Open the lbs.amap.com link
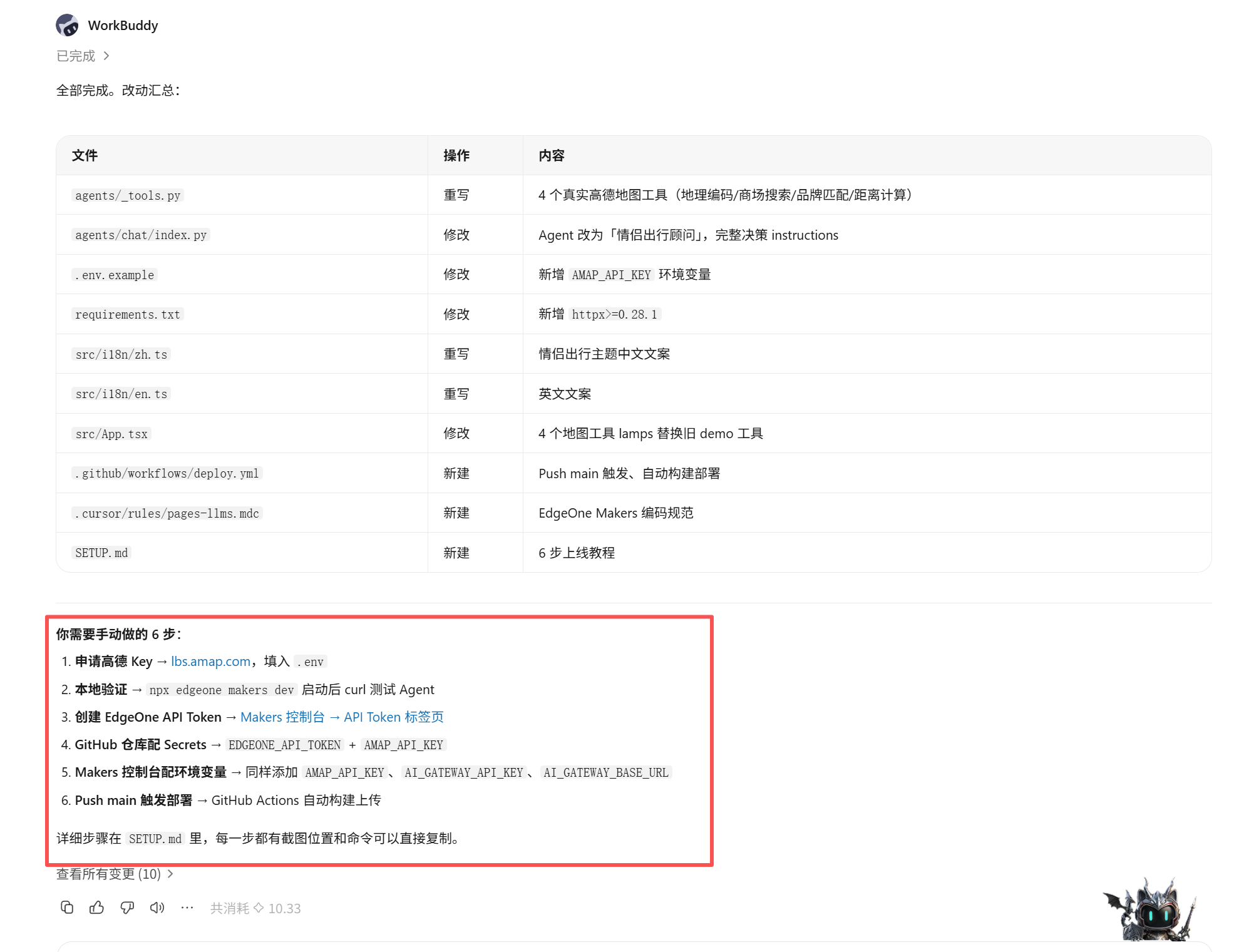This screenshot has height=952, width=1234. pos(211,662)
